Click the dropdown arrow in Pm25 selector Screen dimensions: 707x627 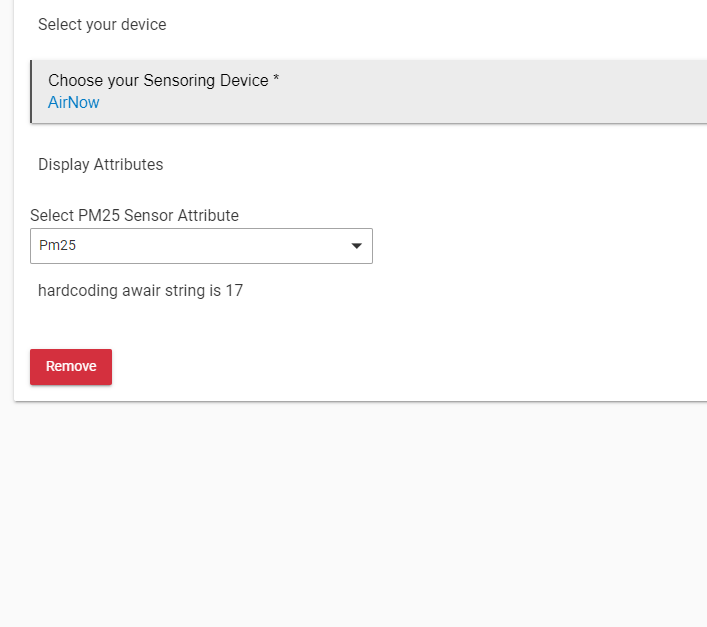tap(356, 246)
